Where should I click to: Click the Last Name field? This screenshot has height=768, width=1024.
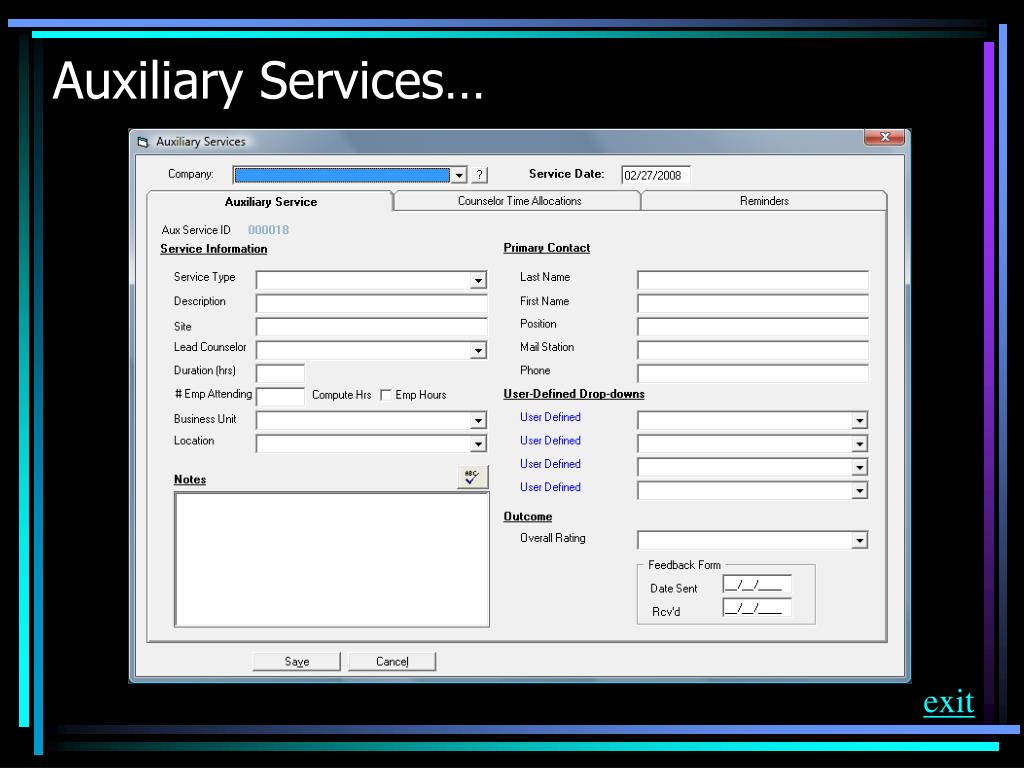click(x=753, y=280)
